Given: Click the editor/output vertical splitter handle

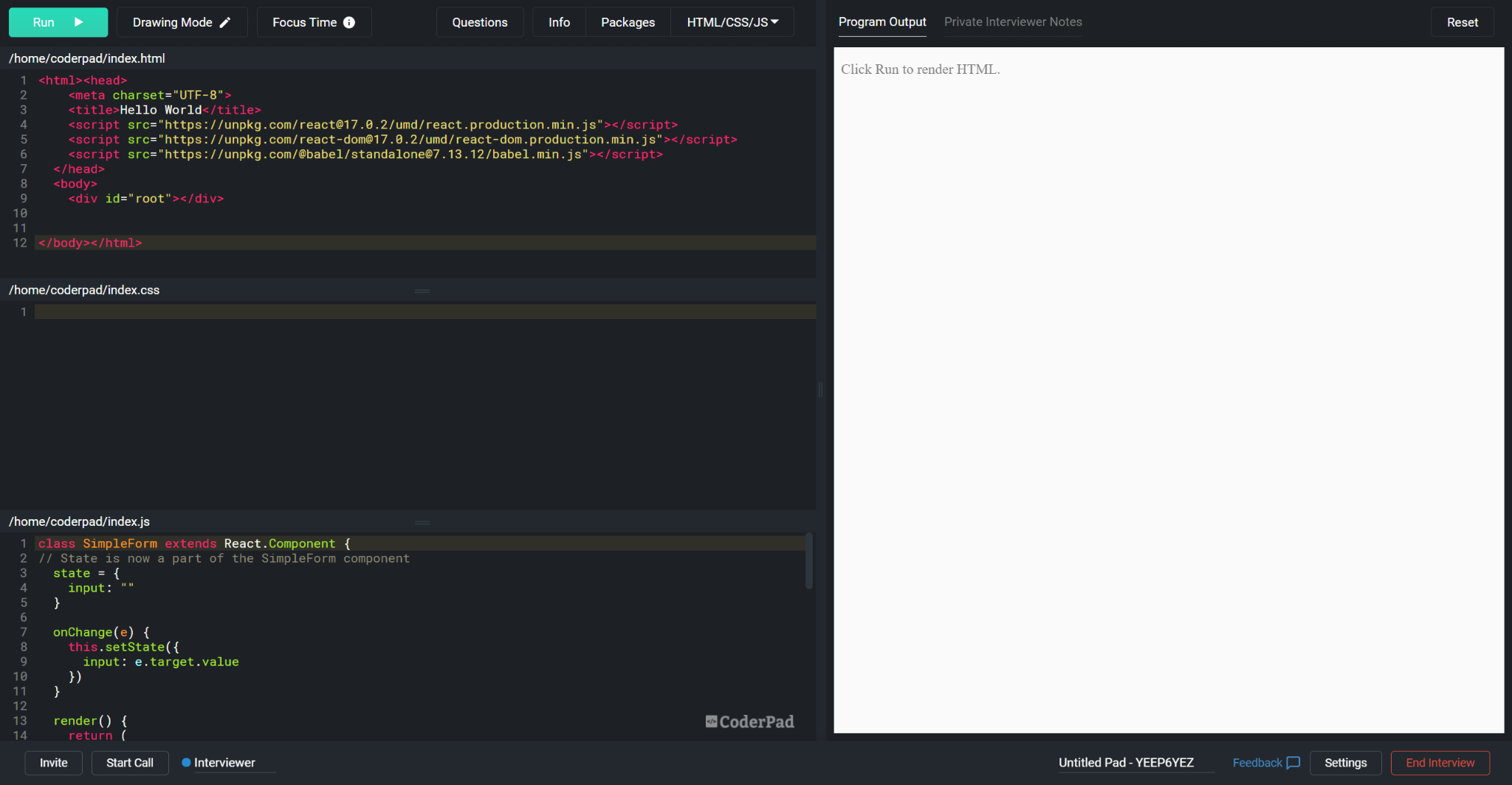Looking at the screenshot, I should [821, 390].
